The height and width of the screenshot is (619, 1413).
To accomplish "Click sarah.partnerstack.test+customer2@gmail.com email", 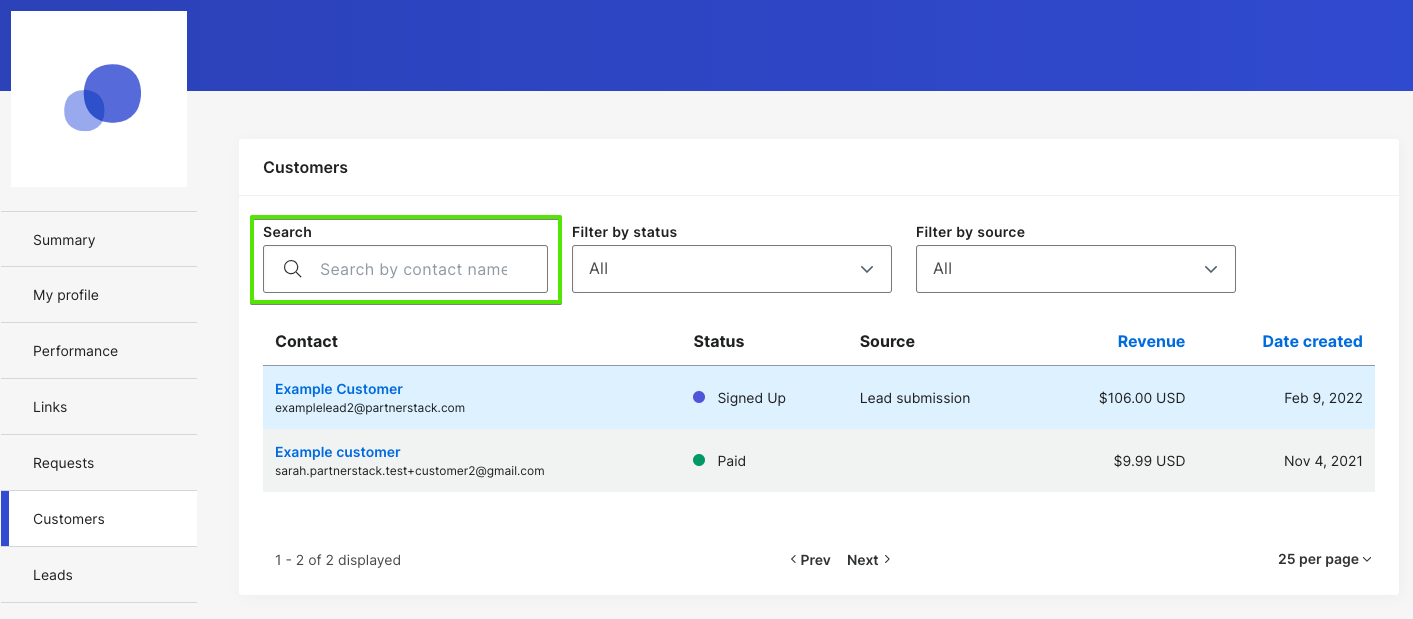I will click(x=410, y=471).
